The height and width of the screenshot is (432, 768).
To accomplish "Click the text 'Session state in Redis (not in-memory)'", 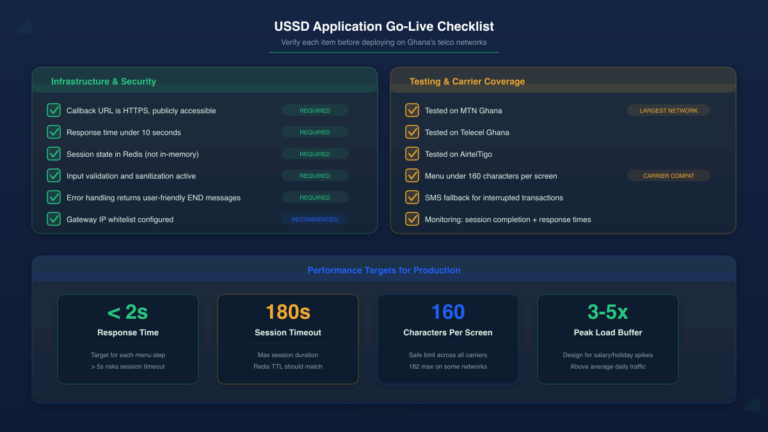I will tap(133, 154).
